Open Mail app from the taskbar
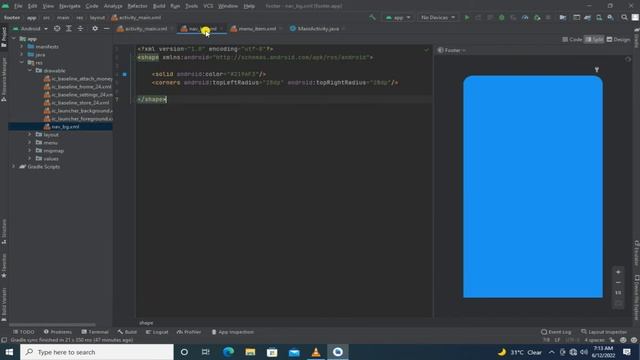The image size is (640, 360). click(x=294, y=352)
